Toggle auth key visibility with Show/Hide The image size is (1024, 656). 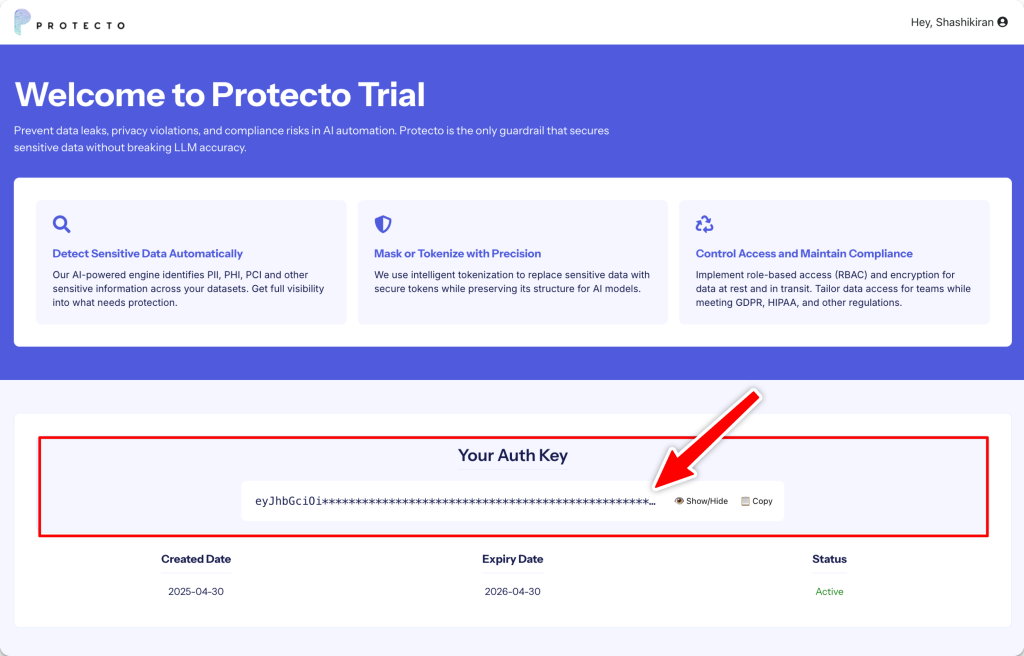(706, 501)
